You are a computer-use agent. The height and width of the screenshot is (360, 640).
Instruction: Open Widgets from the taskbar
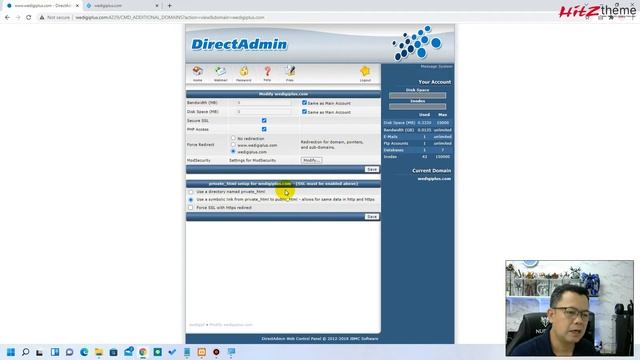point(55,352)
